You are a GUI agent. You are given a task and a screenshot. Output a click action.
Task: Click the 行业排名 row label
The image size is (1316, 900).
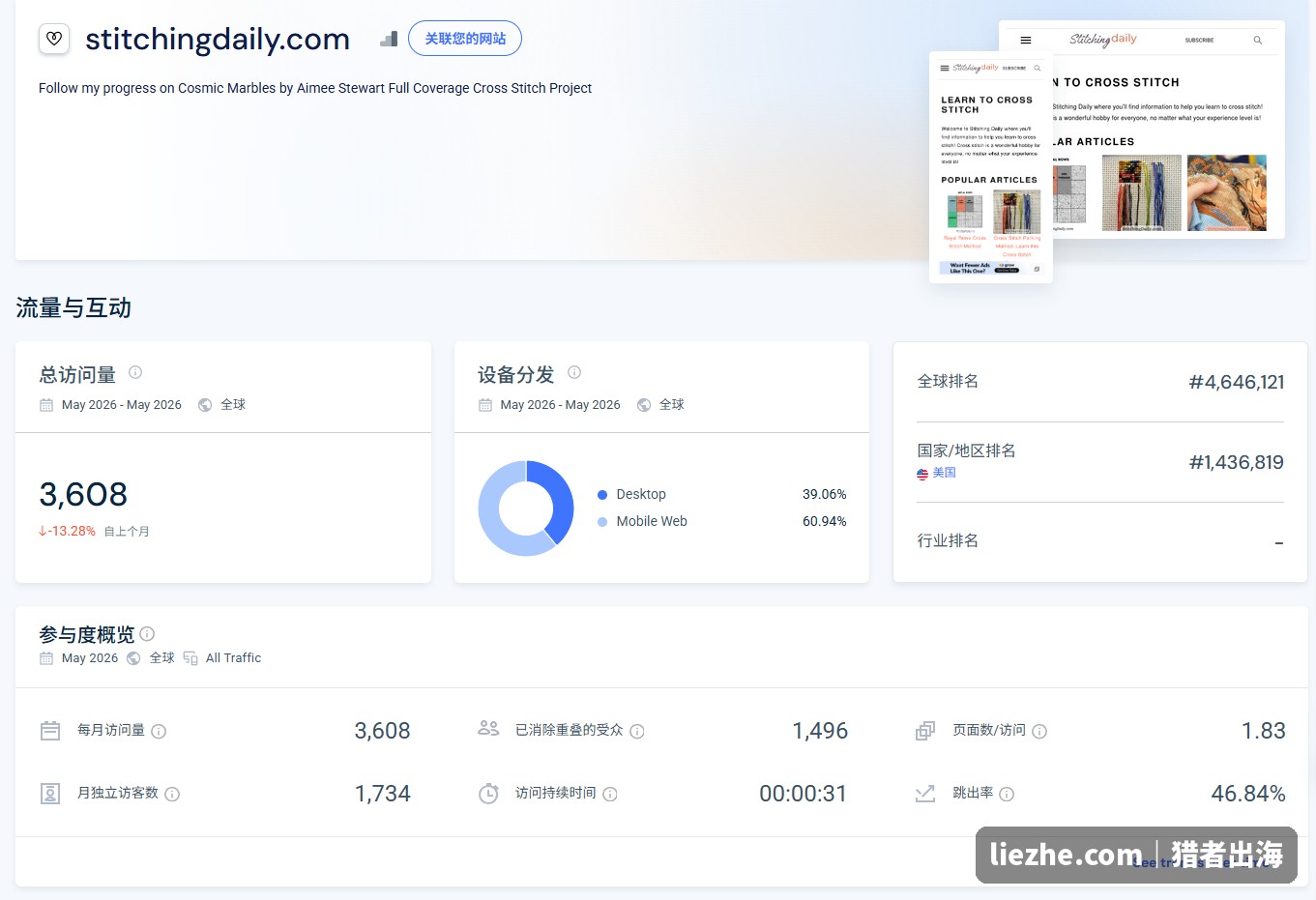pos(948,540)
